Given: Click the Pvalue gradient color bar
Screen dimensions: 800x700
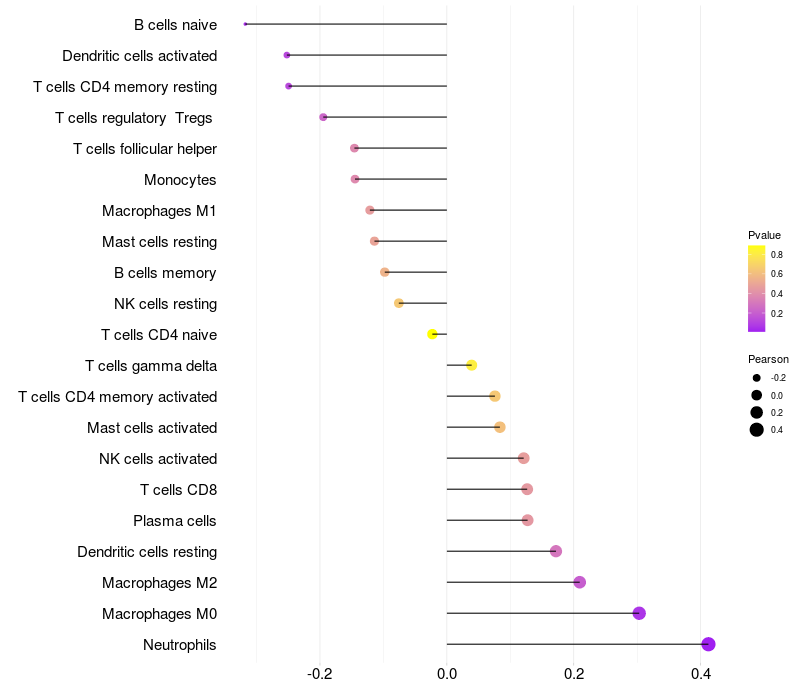Looking at the screenshot, I should [756, 288].
